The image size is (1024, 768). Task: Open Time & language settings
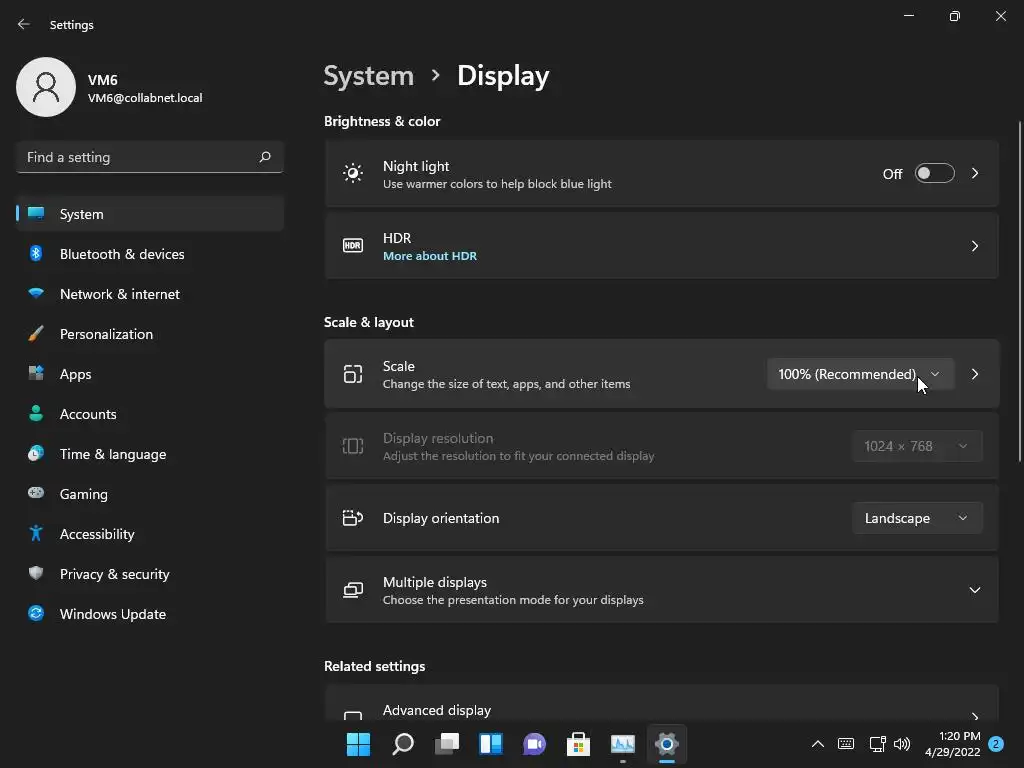pyautogui.click(x=150, y=454)
